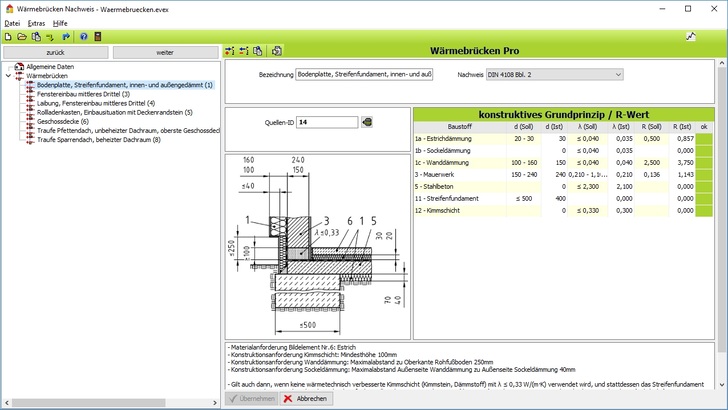Click the pin icon at top right
This screenshot has width=728, height=410.
[690, 36]
